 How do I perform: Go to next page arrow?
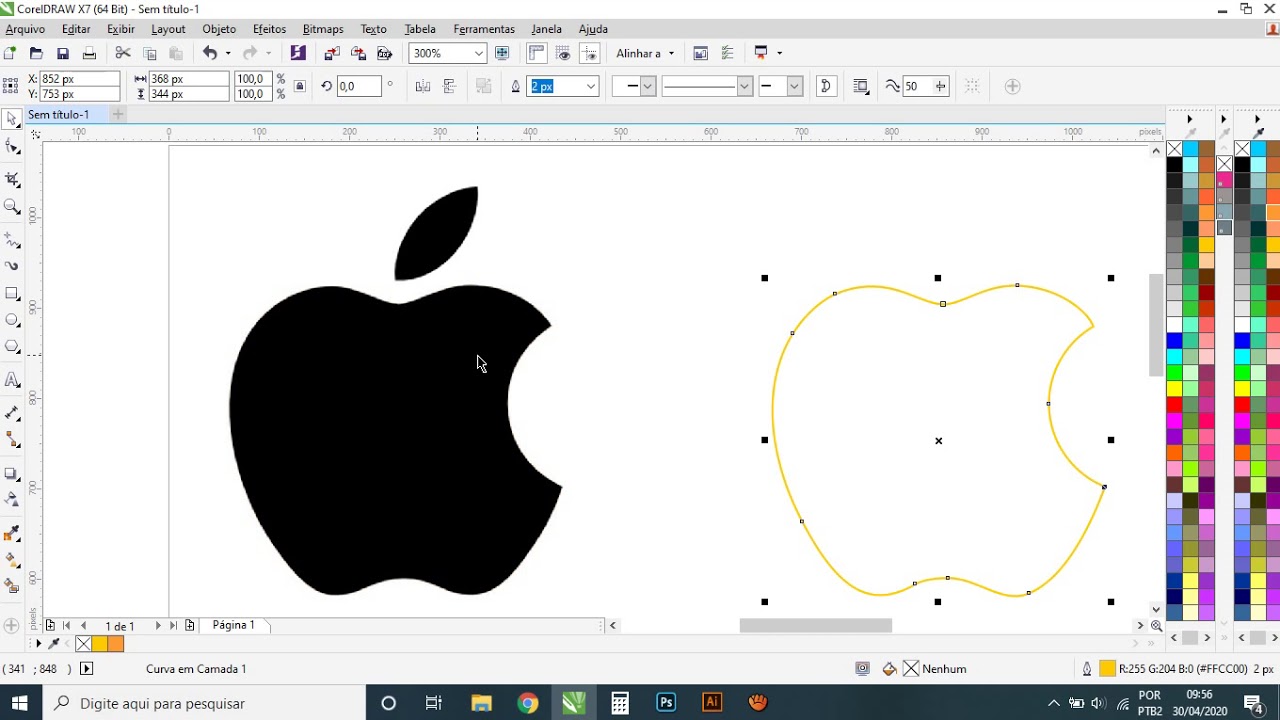click(157, 625)
